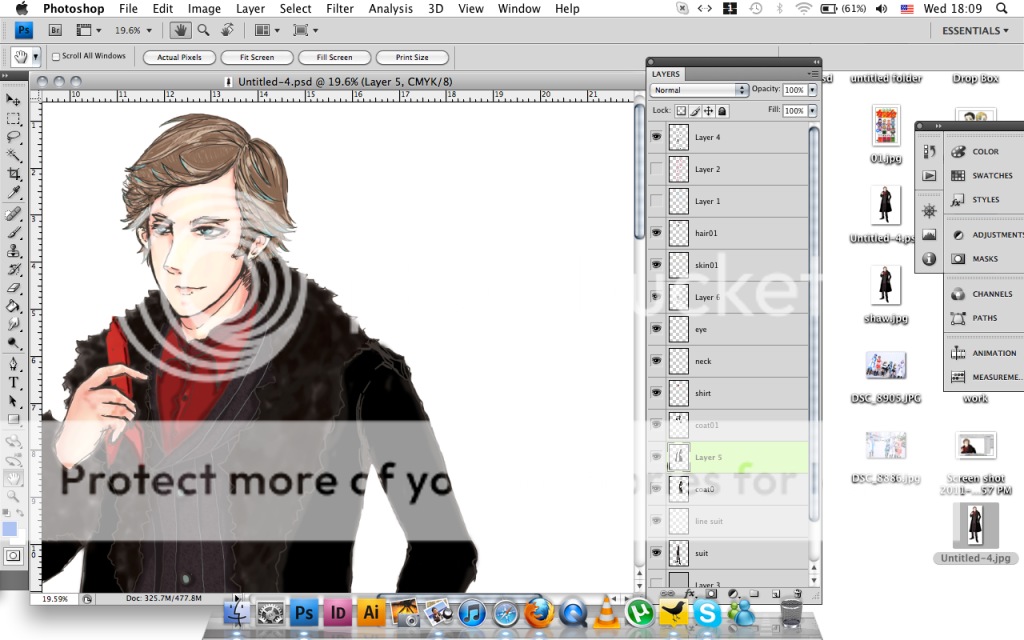Select the Paint Bucket tool
This screenshot has width=1024, height=640.
pos(13,306)
